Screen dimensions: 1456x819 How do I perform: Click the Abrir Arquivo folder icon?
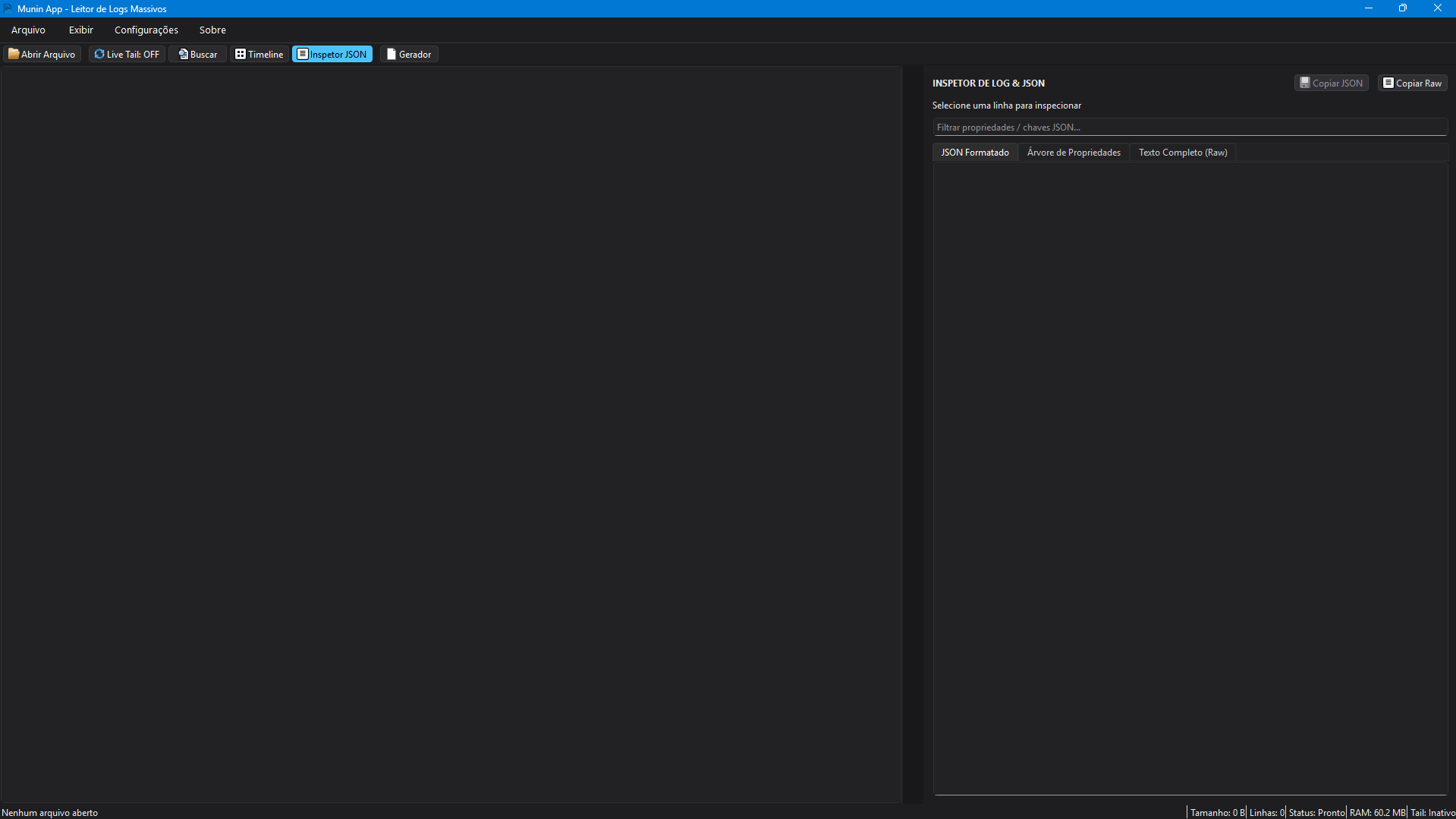14,54
